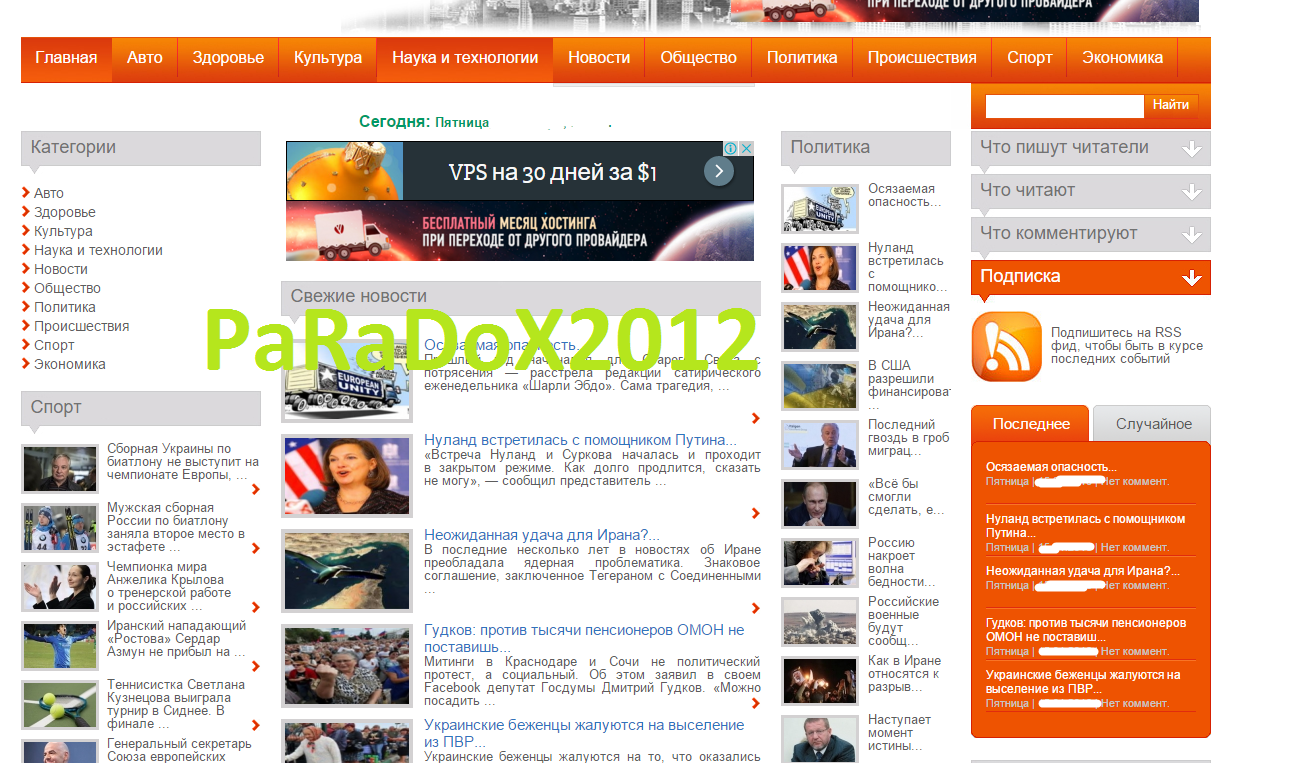This screenshot has height=763, width=1300.
Task: Open Новости in Категории sidebar list
Action: tap(61, 269)
